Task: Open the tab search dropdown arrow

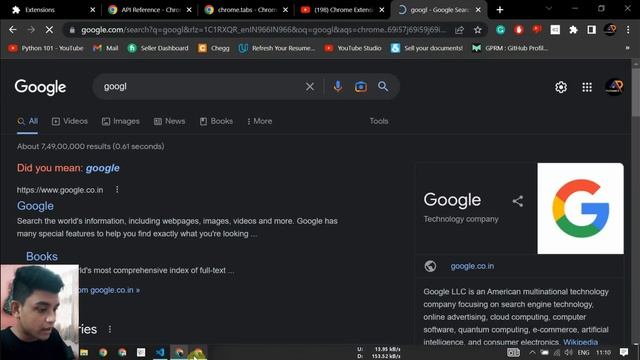Action: click(549, 9)
